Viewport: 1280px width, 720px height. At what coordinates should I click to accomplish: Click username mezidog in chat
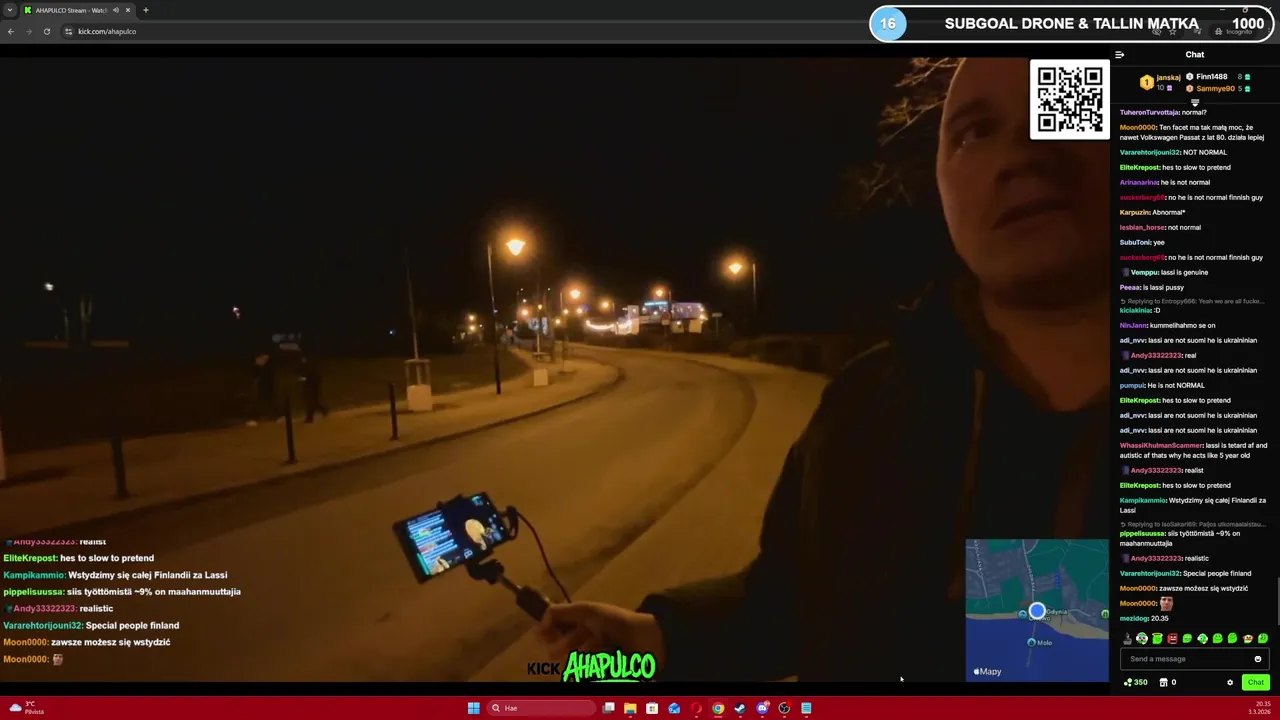(1134, 618)
